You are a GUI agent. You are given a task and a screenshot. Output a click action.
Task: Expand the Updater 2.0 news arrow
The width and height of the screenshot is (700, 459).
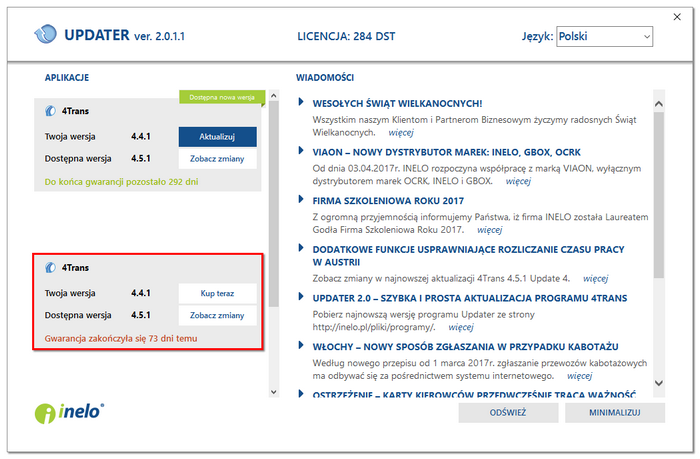301,296
